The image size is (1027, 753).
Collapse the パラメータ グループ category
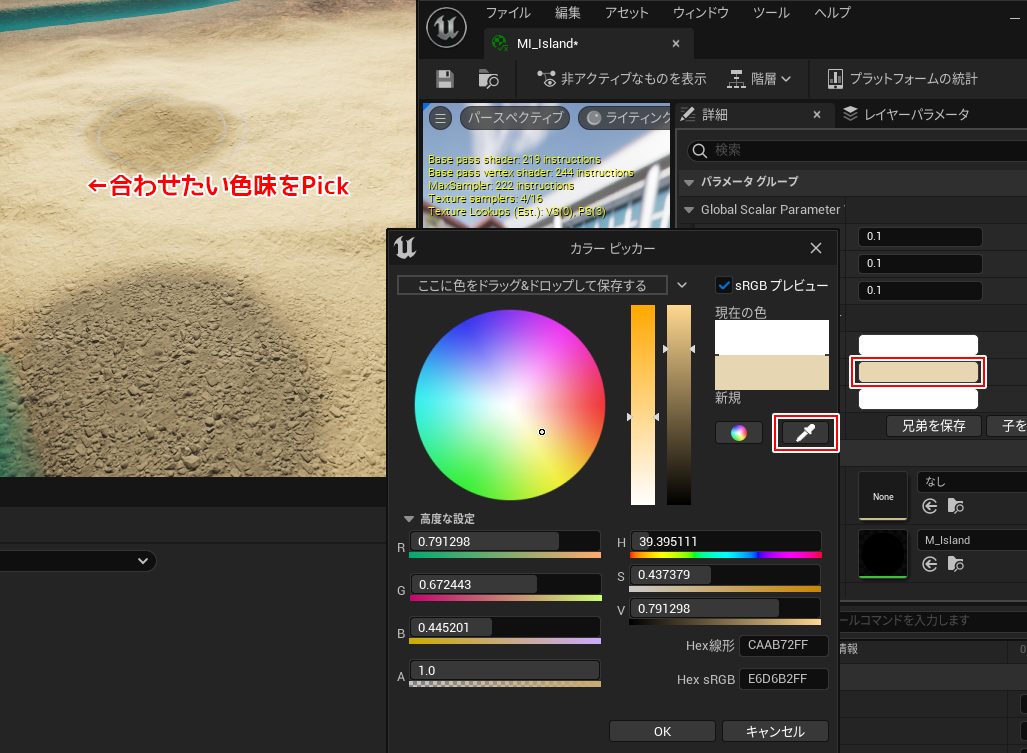pyautogui.click(x=688, y=182)
